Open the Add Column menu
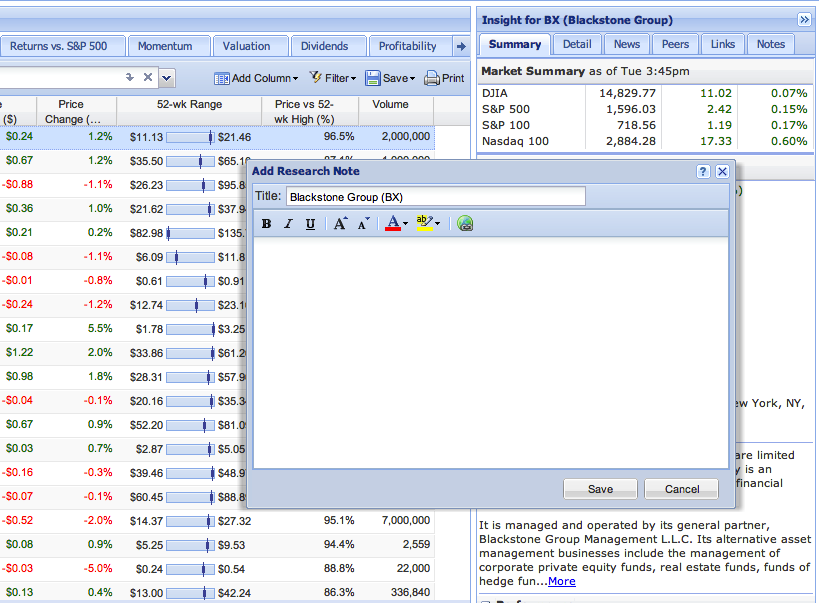819x603 pixels. click(x=256, y=78)
